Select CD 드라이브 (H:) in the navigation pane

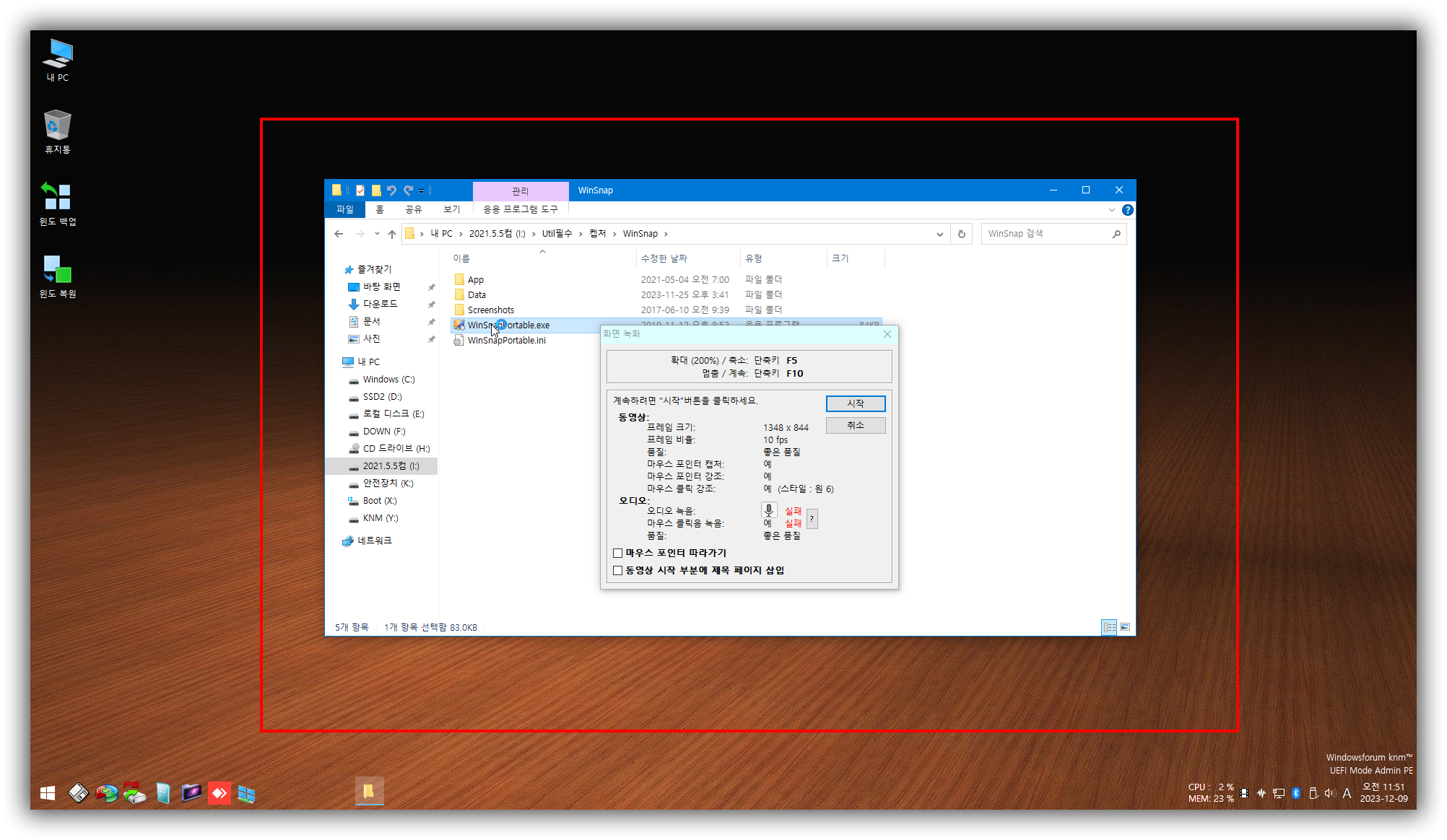(396, 449)
